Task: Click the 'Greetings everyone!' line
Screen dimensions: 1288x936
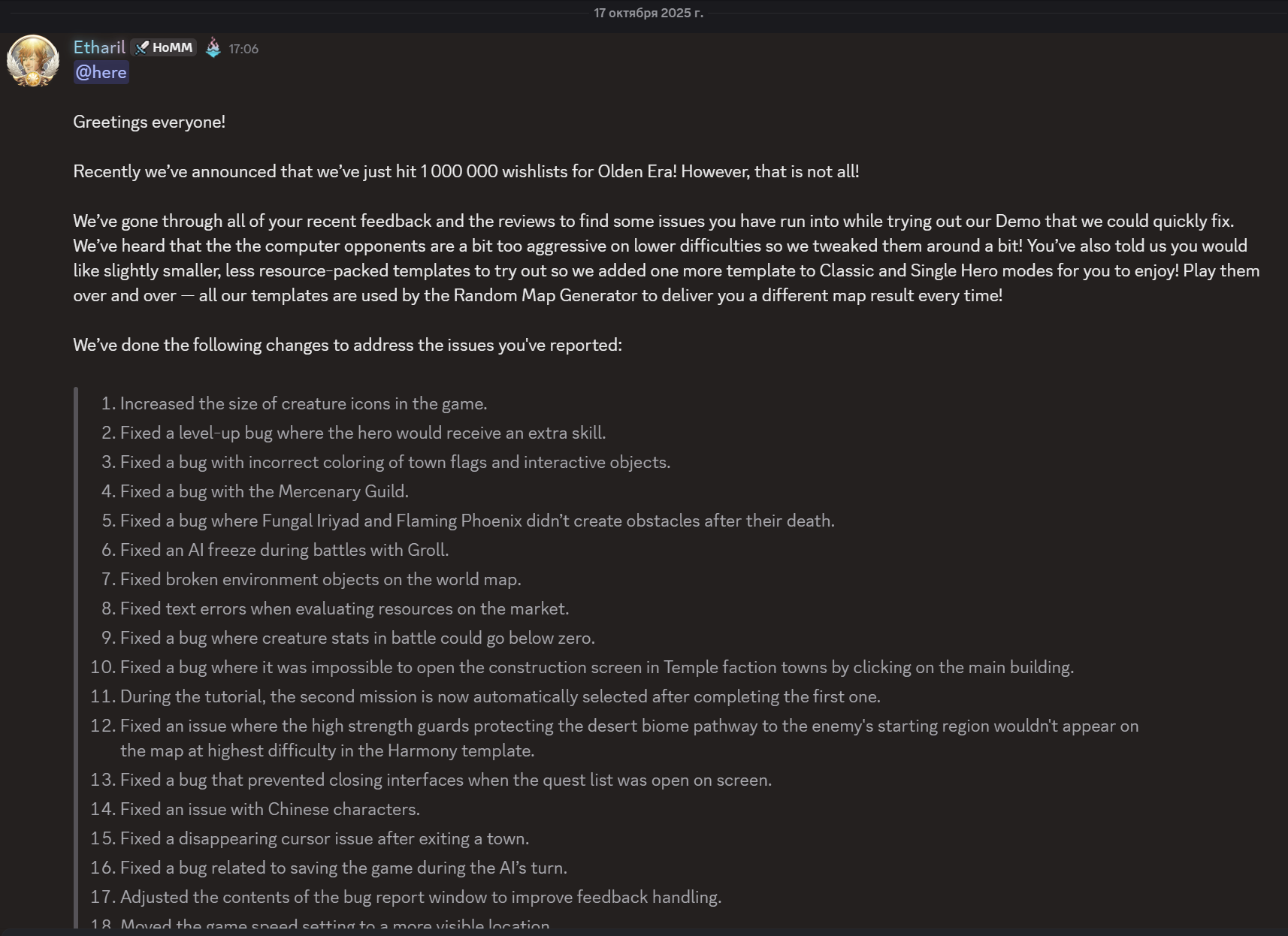Action: [149, 122]
